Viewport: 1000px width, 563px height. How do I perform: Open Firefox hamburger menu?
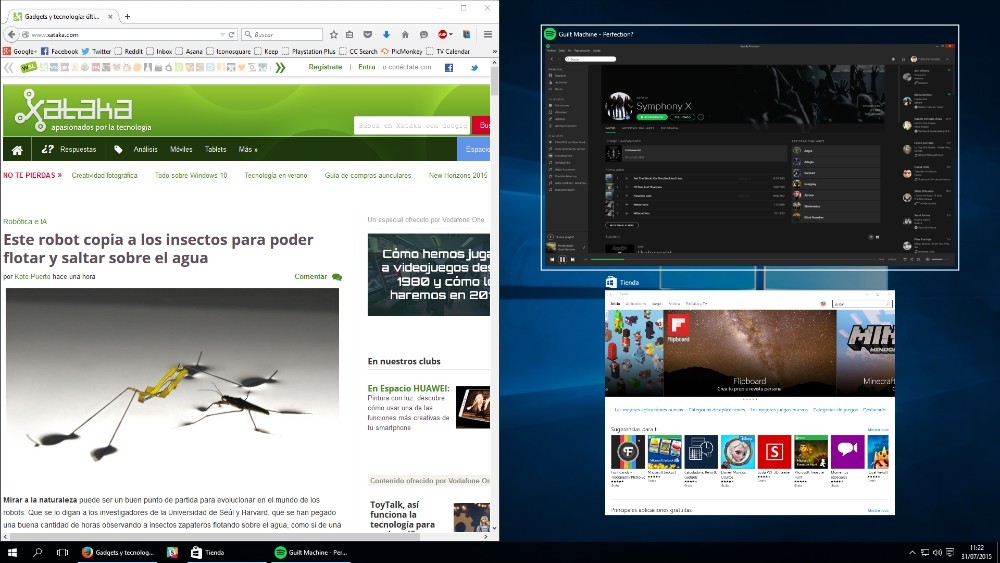tap(488, 34)
